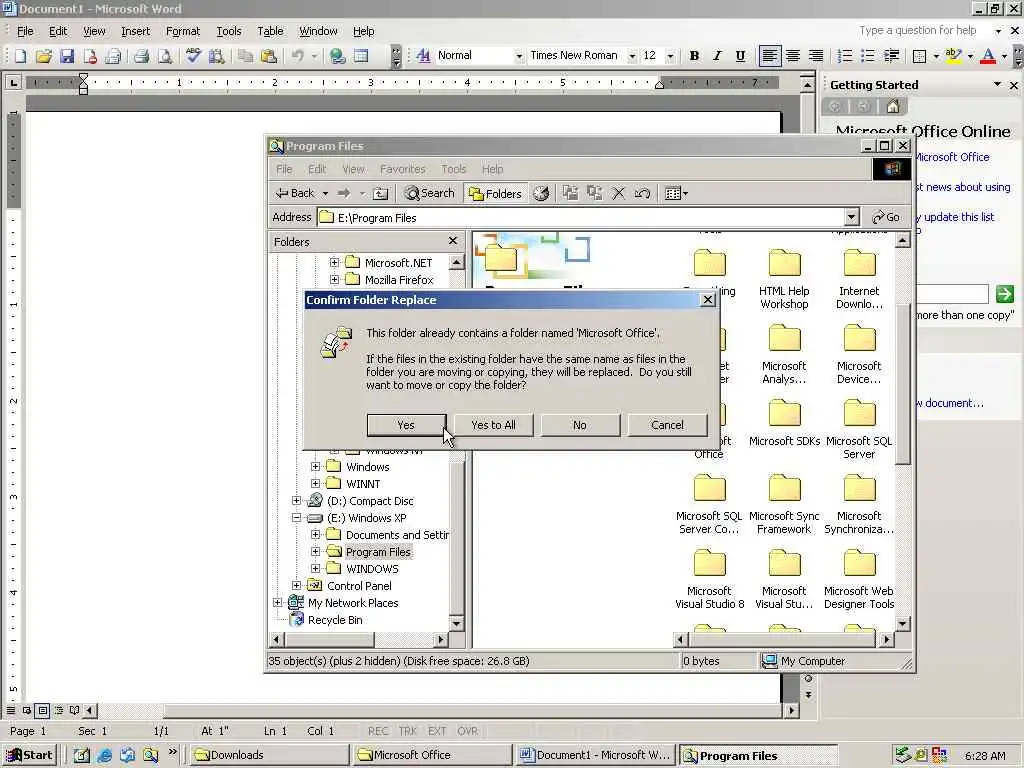Toggle Bold formatting in Word

point(694,56)
